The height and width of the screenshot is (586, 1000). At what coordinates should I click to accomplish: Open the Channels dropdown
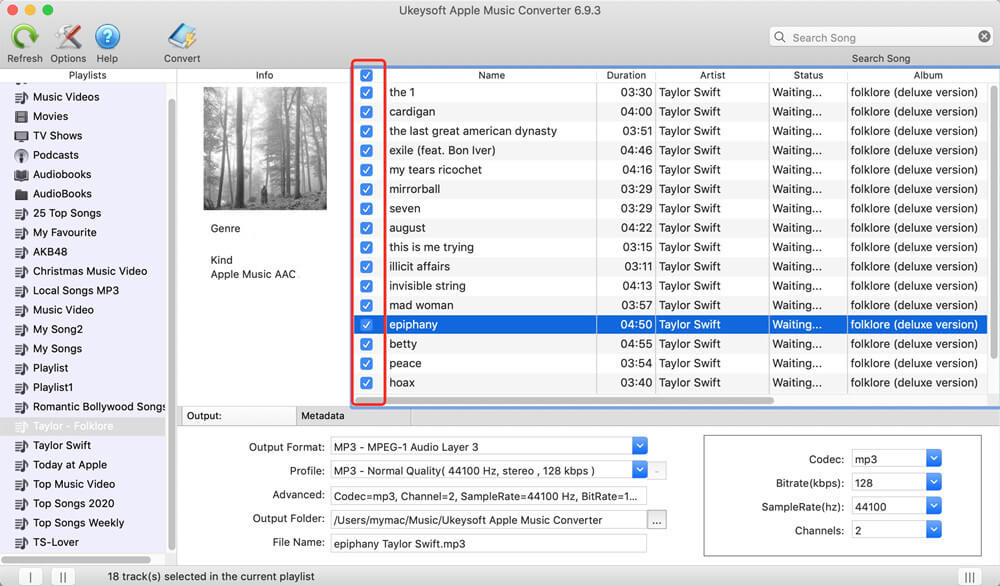click(934, 530)
